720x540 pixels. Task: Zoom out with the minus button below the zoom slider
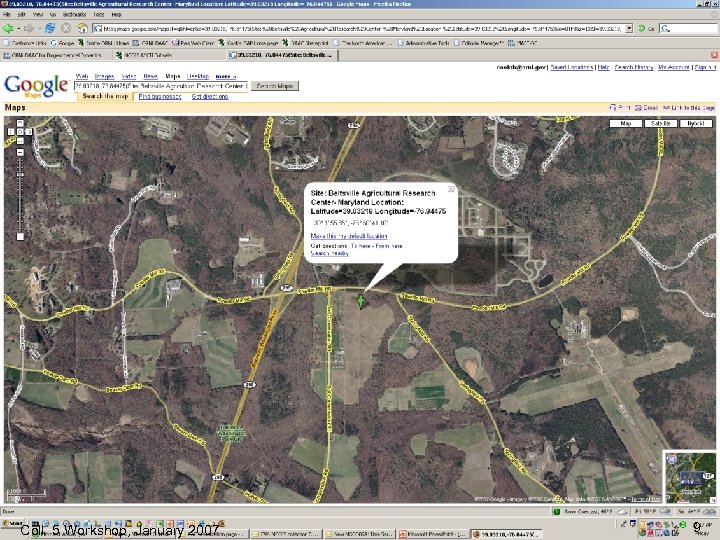tap(20, 236)
